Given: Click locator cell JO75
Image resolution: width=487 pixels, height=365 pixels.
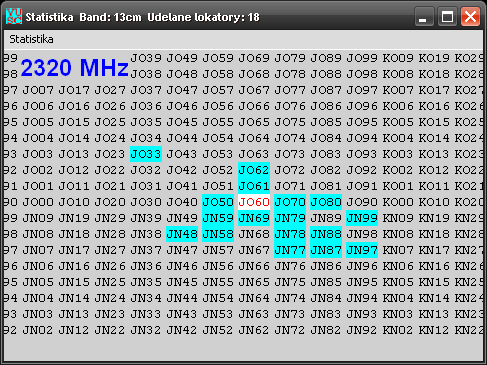Looking at the screenshot, I should (x=290, y=122).
